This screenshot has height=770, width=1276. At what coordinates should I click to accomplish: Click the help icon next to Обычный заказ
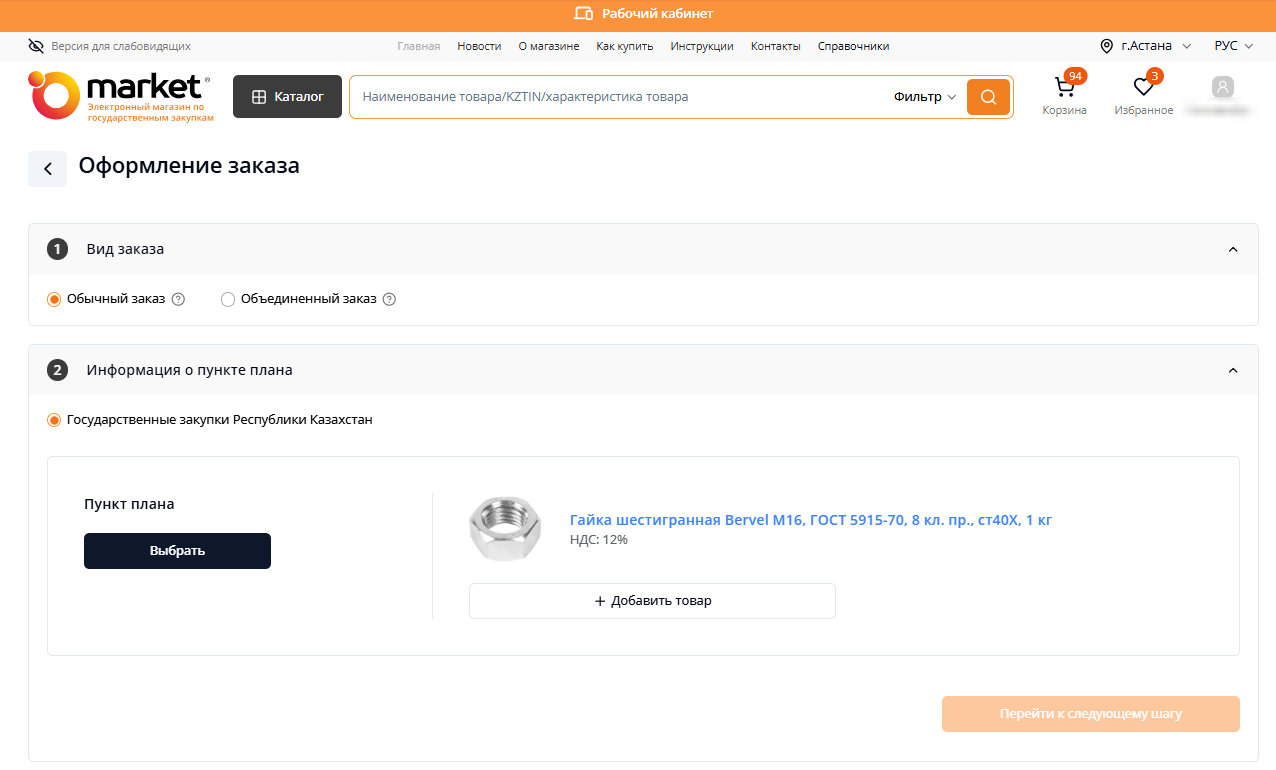click(179, 299)
